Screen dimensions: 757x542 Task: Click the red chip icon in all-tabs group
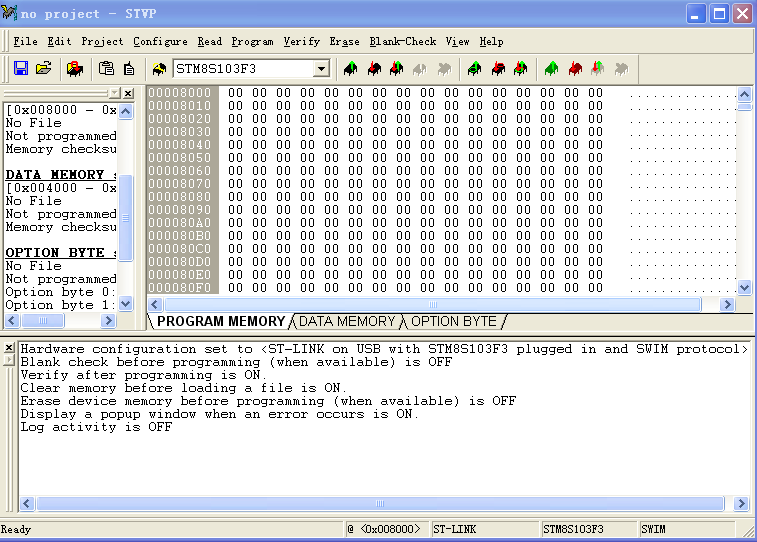[575, 69]
